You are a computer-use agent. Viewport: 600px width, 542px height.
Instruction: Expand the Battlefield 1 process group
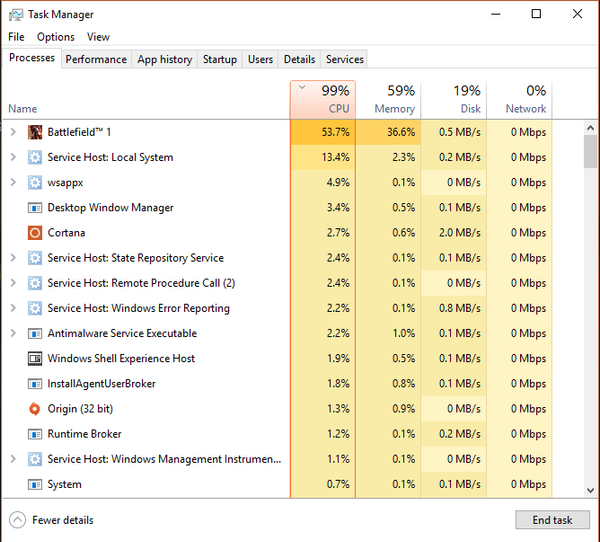[13, 132]
